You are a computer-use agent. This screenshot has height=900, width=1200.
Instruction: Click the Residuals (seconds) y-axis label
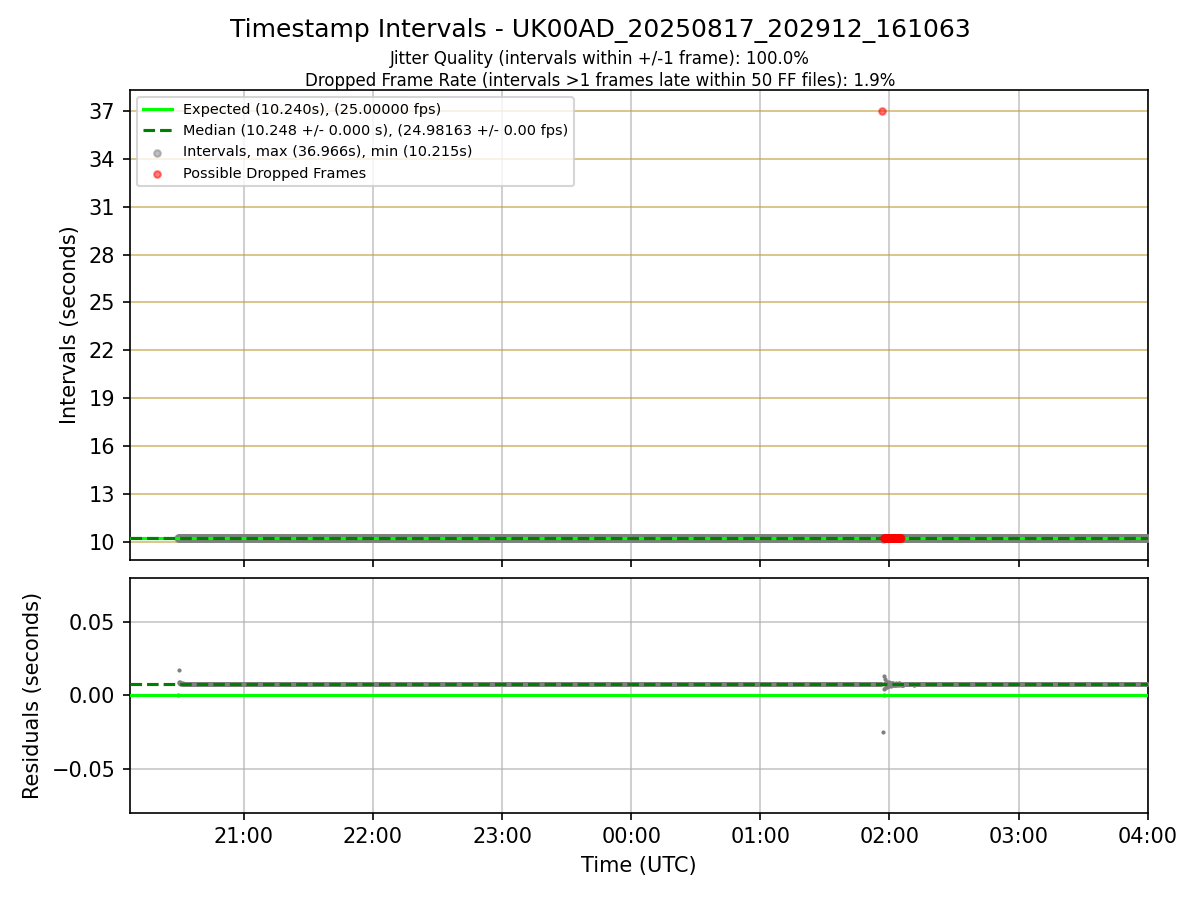pos(32,696)
